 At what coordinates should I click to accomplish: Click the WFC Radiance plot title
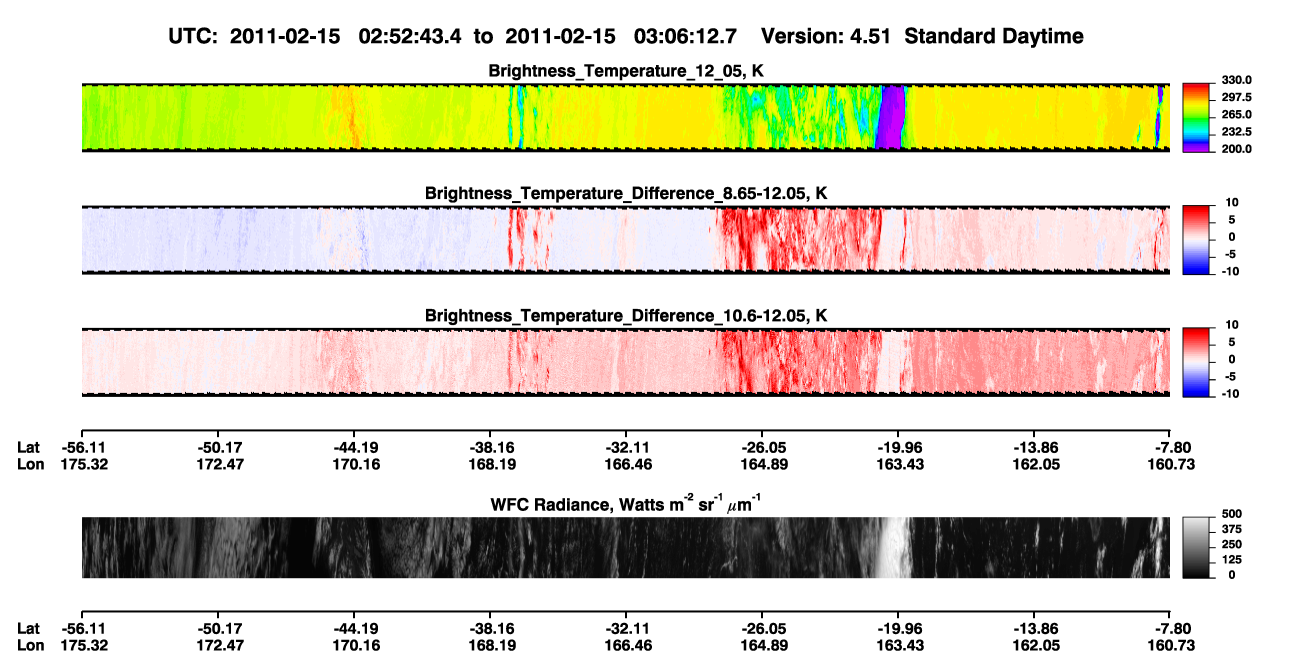(x=625, y=503)
